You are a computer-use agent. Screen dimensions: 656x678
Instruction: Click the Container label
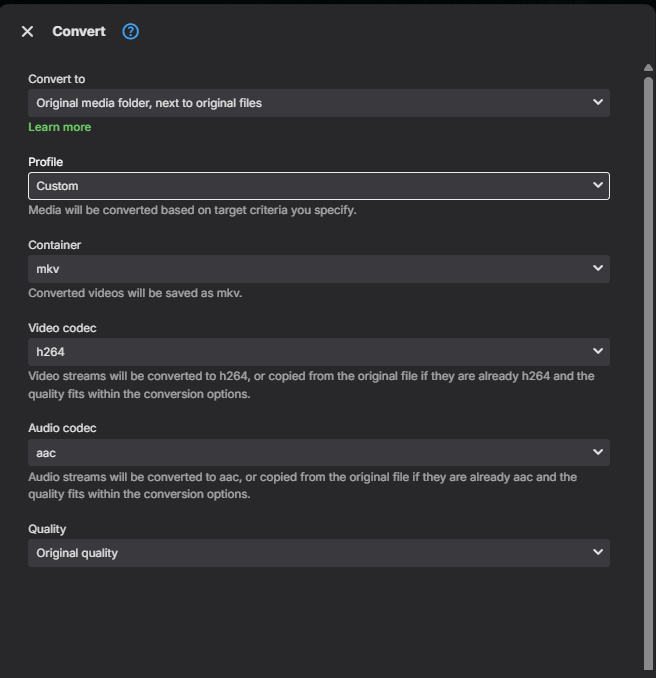click(x=54, y=245)
